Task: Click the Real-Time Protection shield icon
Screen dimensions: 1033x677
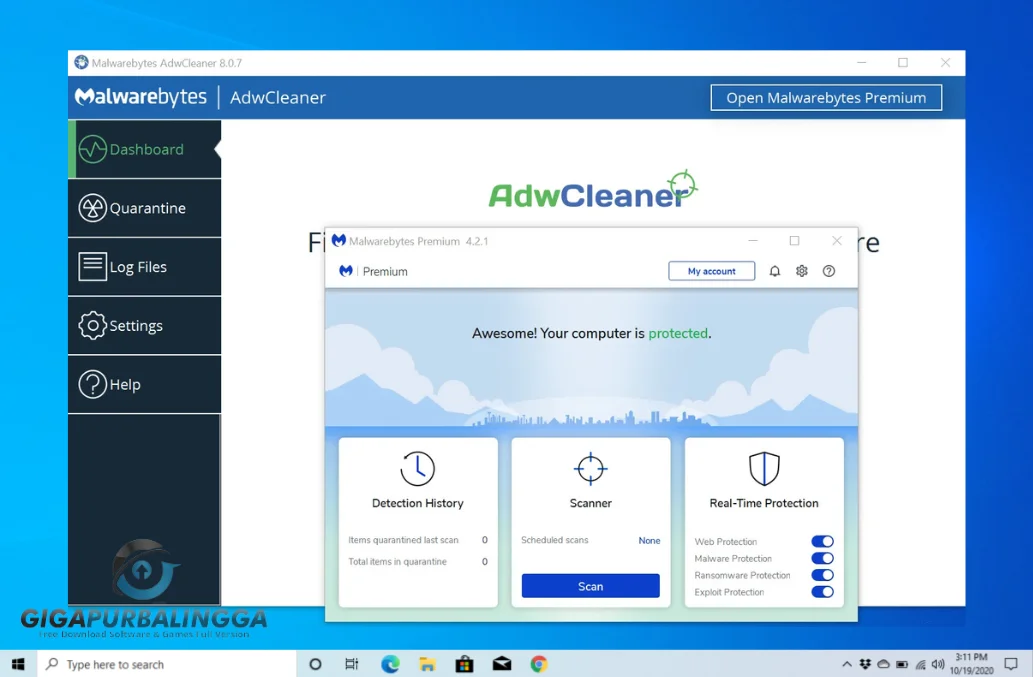Action: point(763,469)
